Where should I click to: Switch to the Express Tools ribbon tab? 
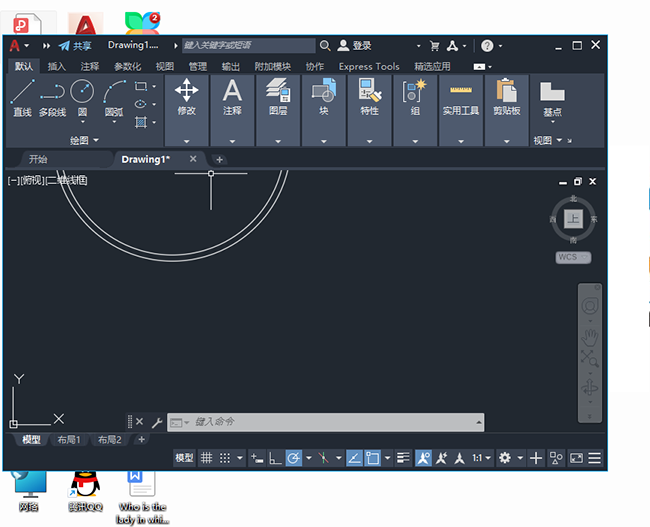point(369,66)
